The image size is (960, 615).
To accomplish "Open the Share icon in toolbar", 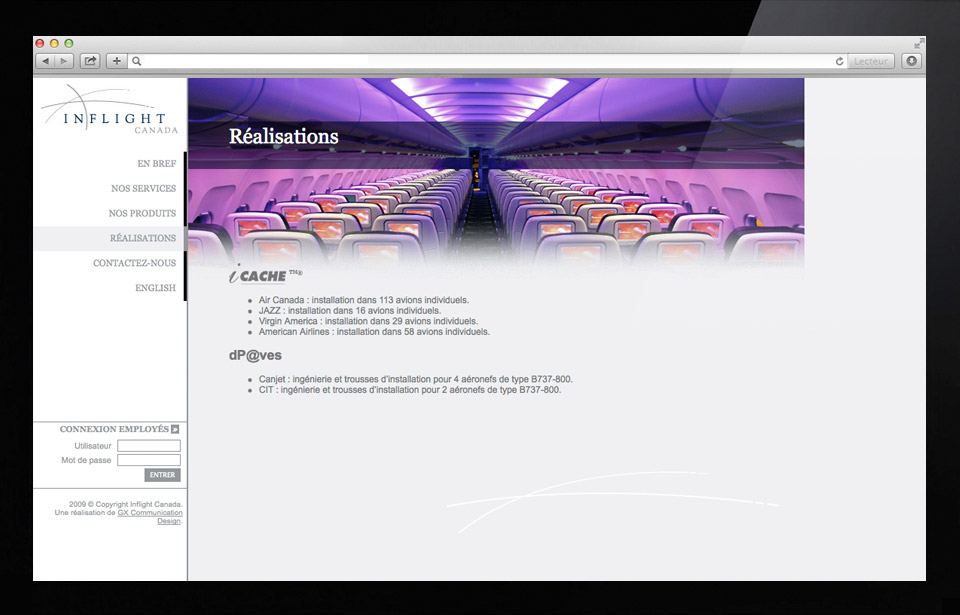I will tap(90, 61).
